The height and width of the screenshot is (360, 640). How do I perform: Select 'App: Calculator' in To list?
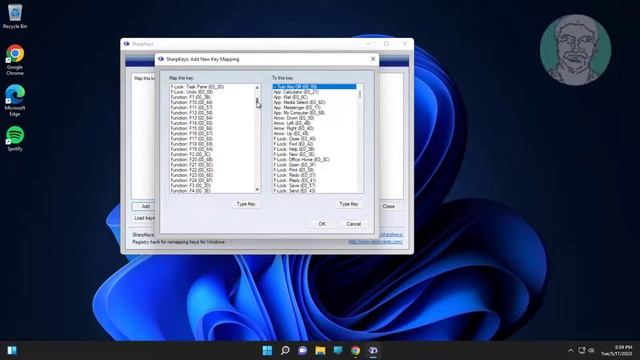296,92
